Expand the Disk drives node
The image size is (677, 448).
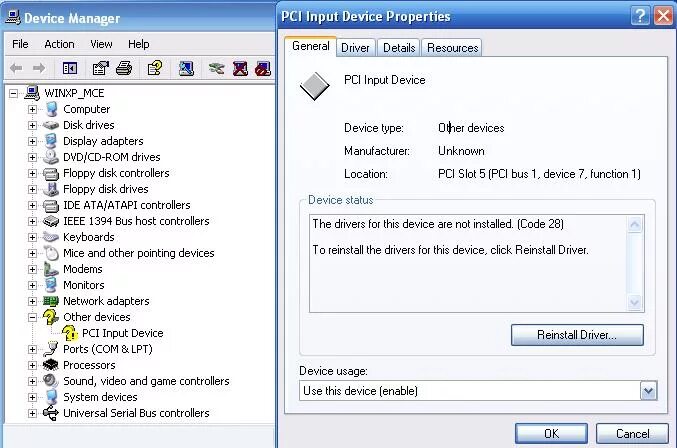(32, 125)
